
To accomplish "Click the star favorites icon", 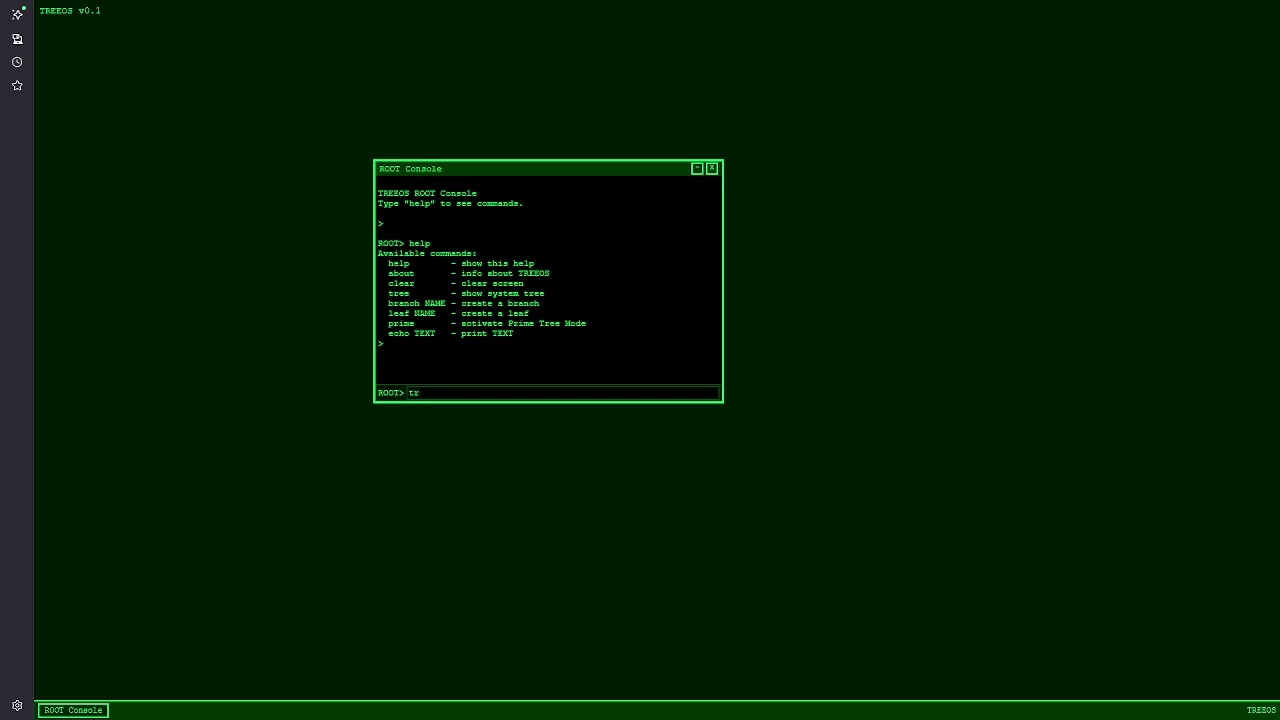I will pos(17,86).
